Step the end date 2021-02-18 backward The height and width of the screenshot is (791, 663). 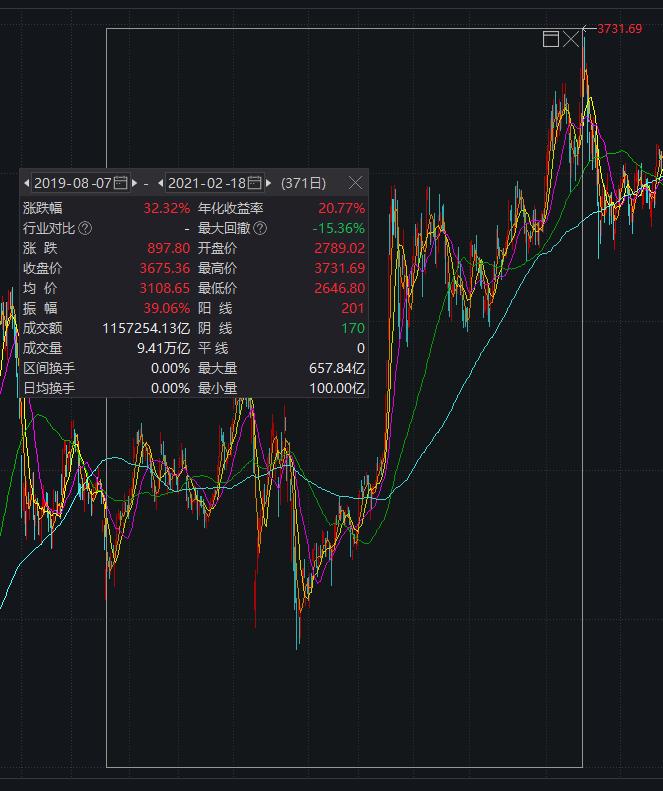point(161,183)
